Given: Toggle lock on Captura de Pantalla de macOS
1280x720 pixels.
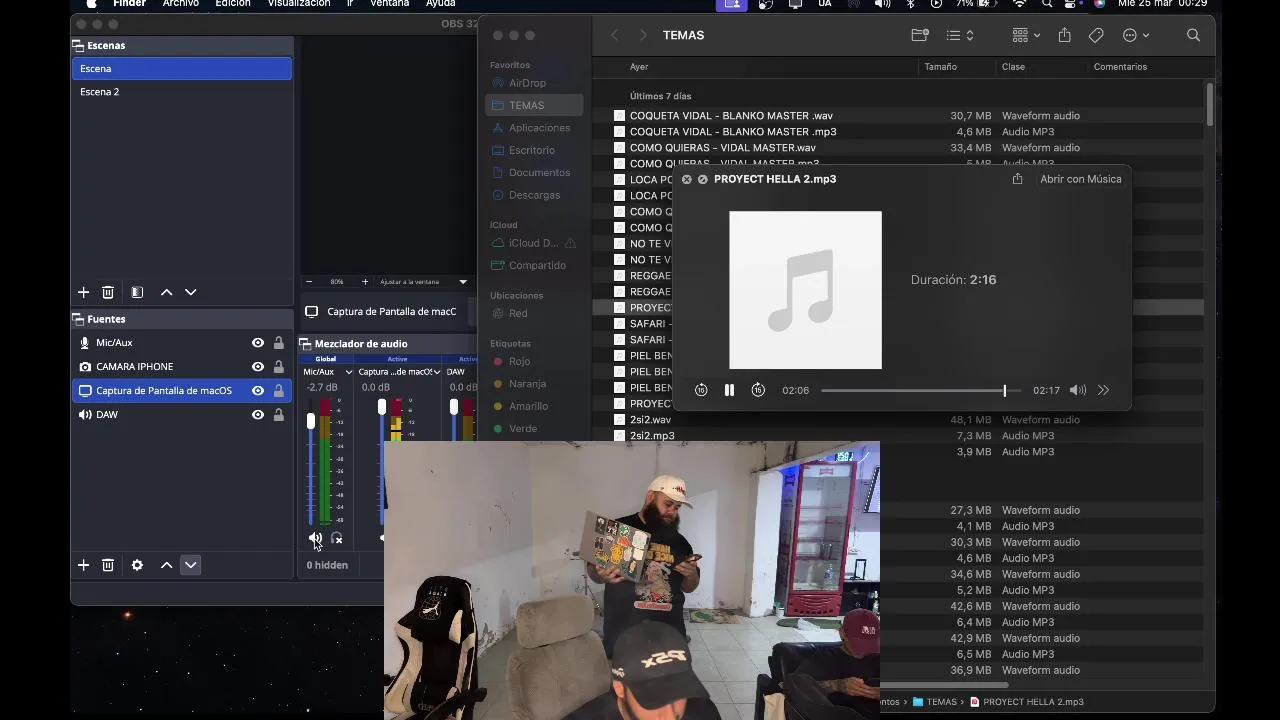Looking at the screenshot, I should (279, 390).
